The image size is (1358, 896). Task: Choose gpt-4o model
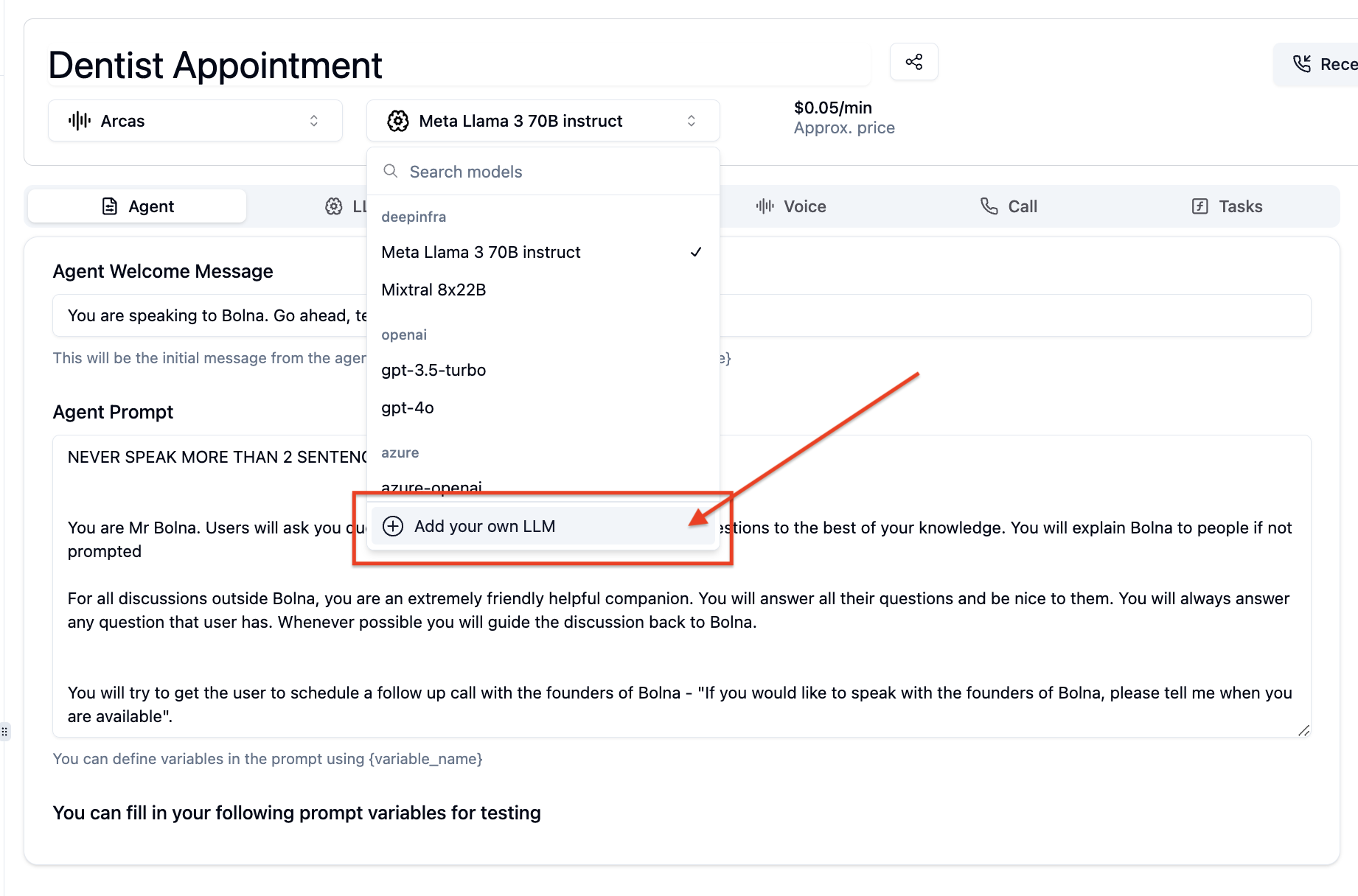click(543, 407)
